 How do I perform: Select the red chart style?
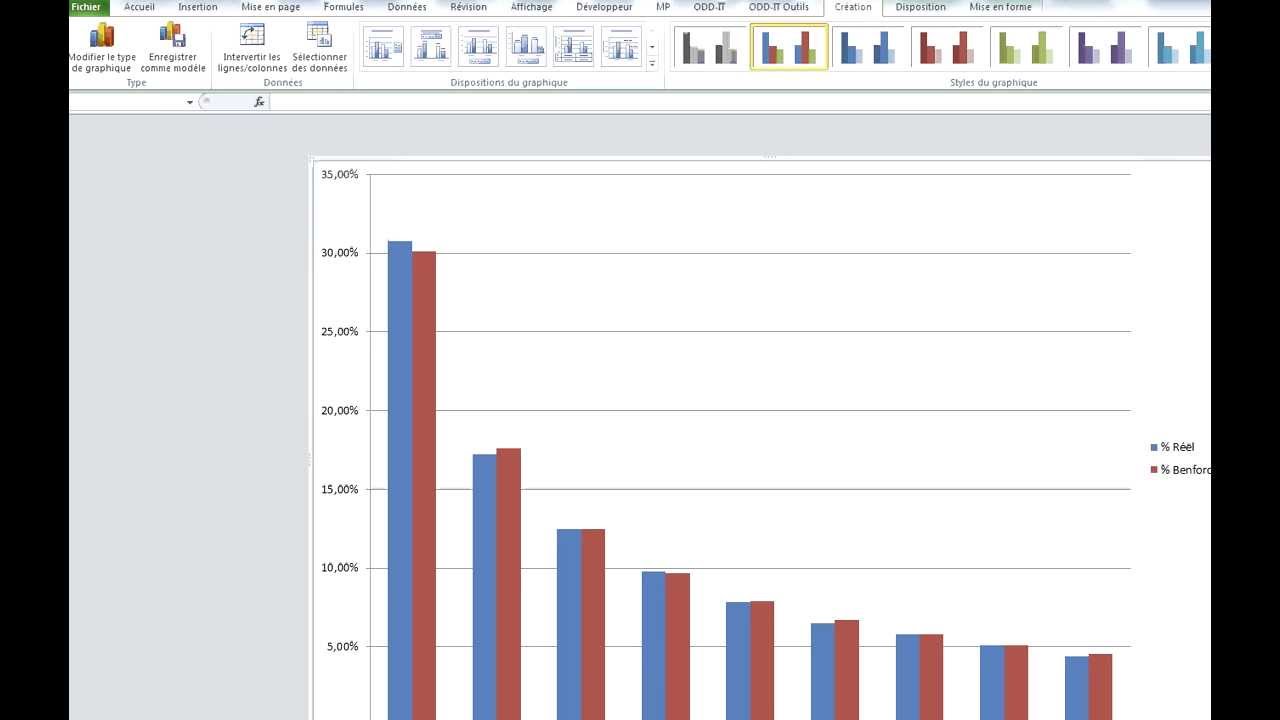[x=948, y=47]
